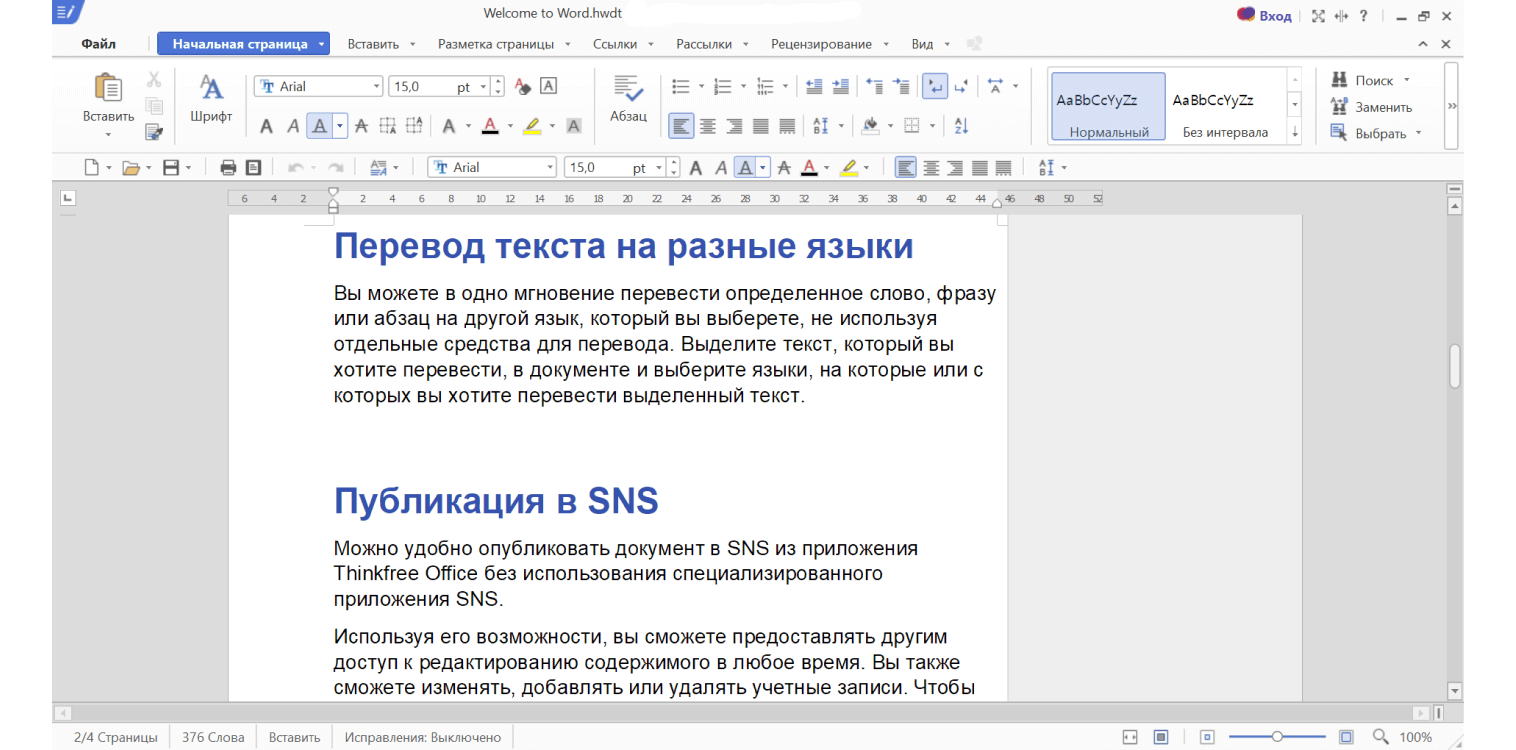Click the gray character shading A icon
Viewport: 1516px width, 750px height.
pyautogui.click(x=574, y=126)
